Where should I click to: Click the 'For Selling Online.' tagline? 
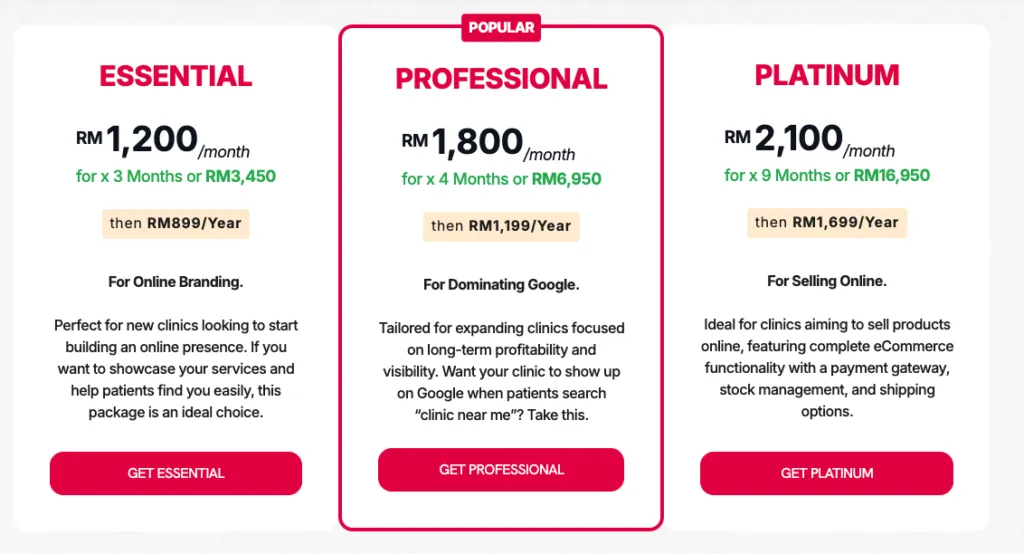pos(827,282)
